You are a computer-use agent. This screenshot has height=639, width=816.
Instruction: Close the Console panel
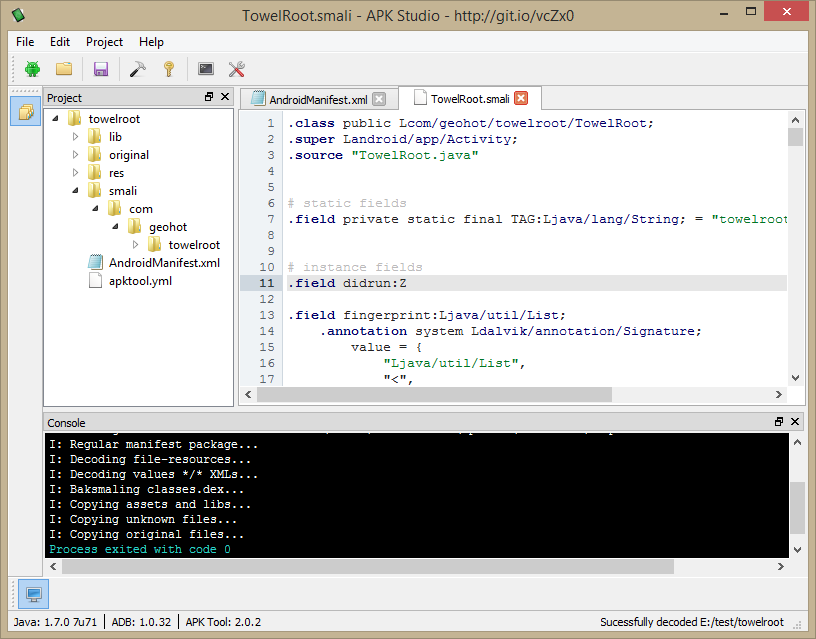coord(795,421)
